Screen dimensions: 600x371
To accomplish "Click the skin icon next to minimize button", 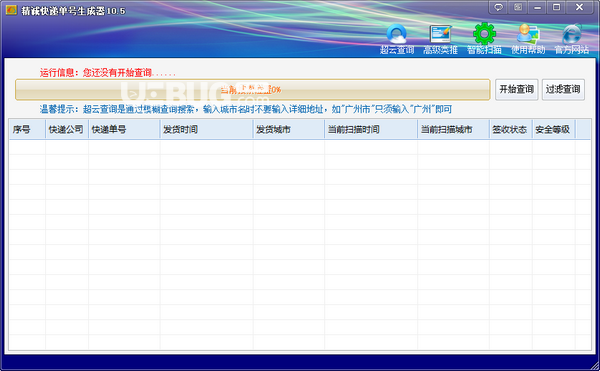I will tap(518, 7).
